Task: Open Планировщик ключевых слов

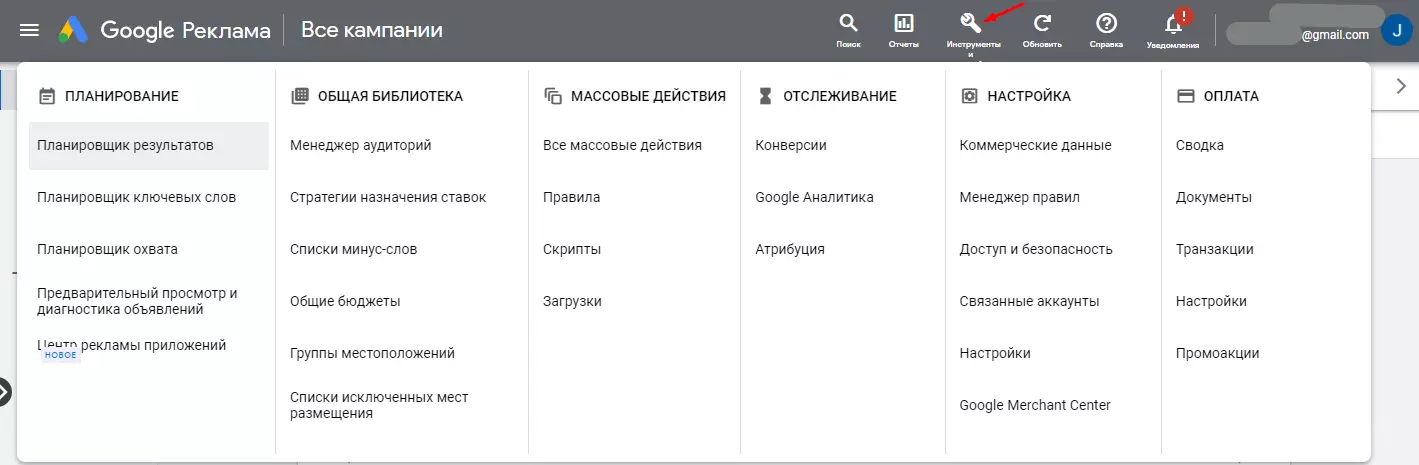Action: click(137, 197)
